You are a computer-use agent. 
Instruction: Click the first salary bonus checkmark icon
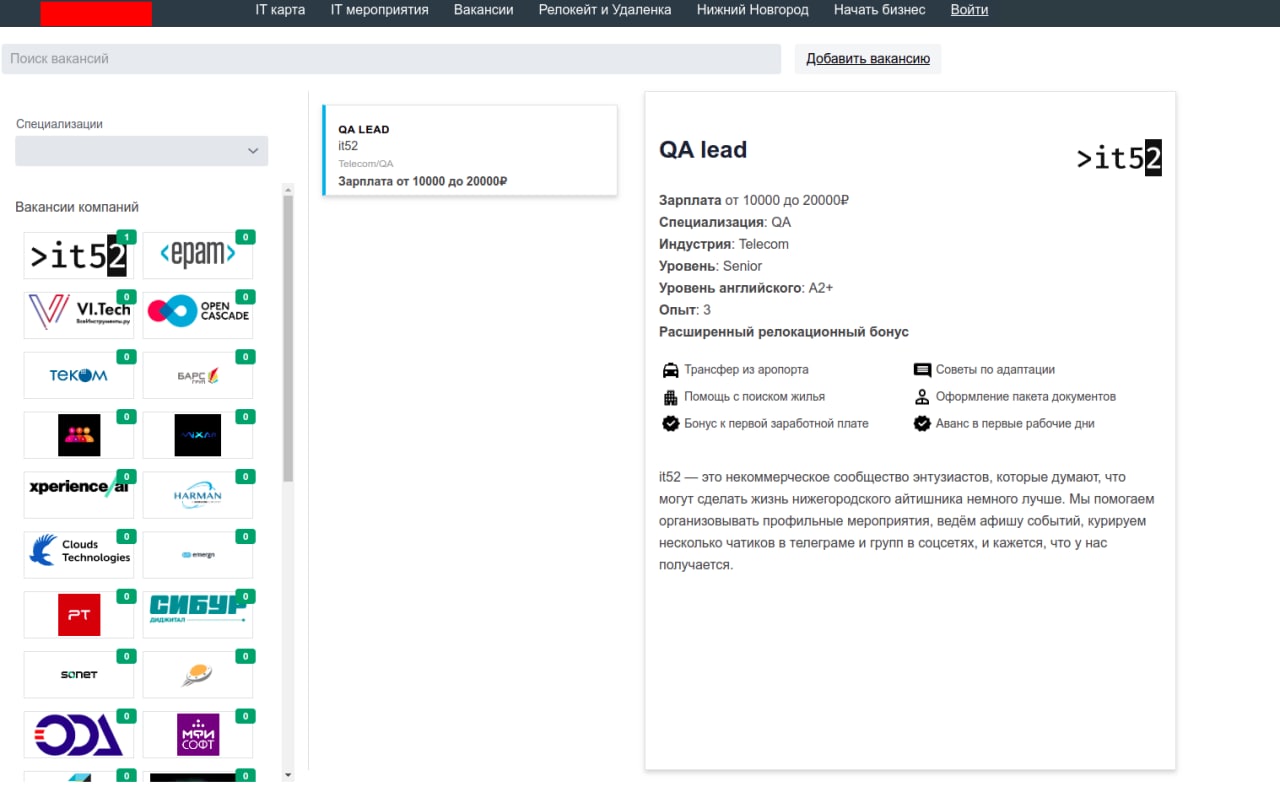click(x=670, y=424)
